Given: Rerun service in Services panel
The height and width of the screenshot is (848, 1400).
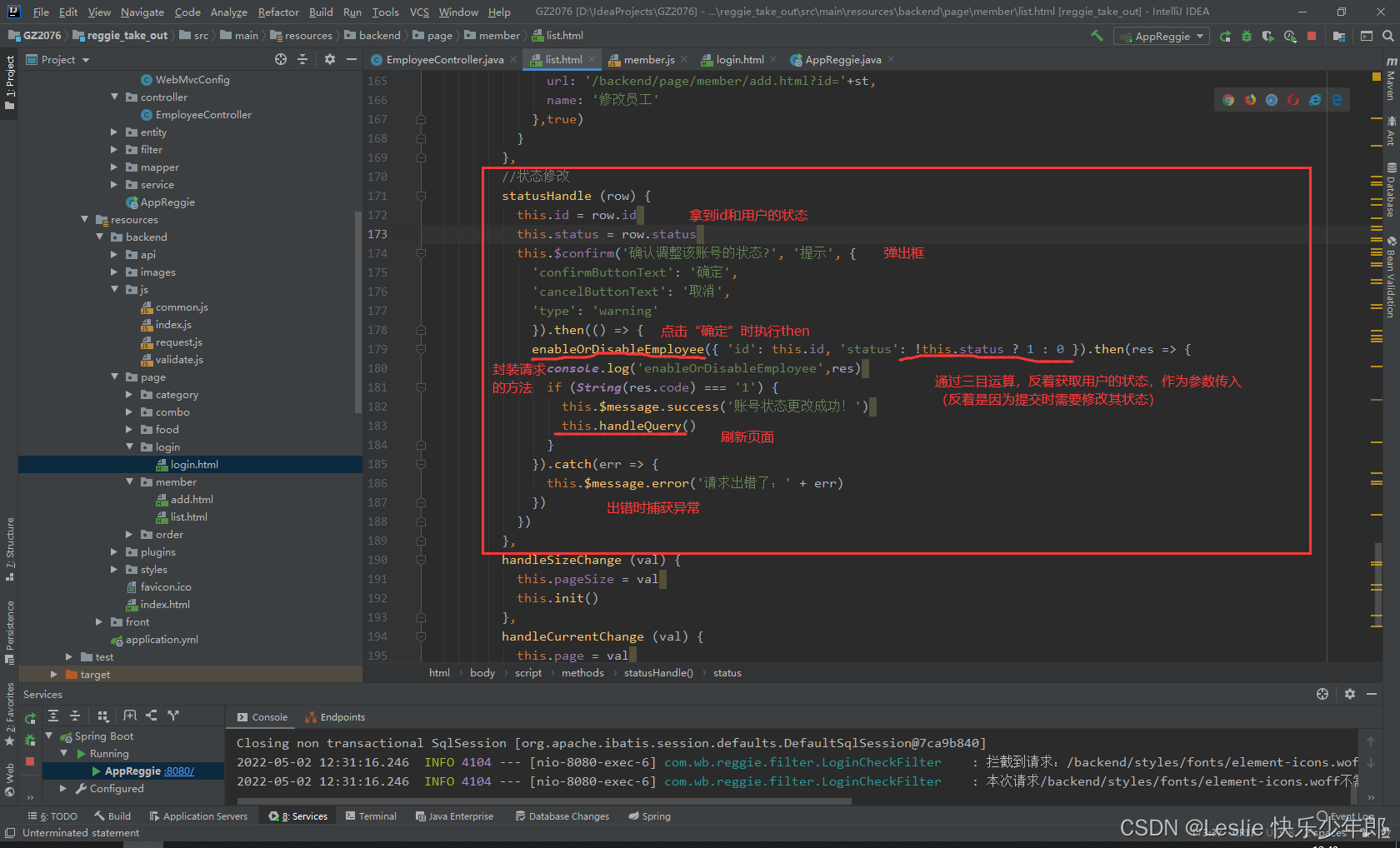Looking at the screenshot, I should coord(30,718).
